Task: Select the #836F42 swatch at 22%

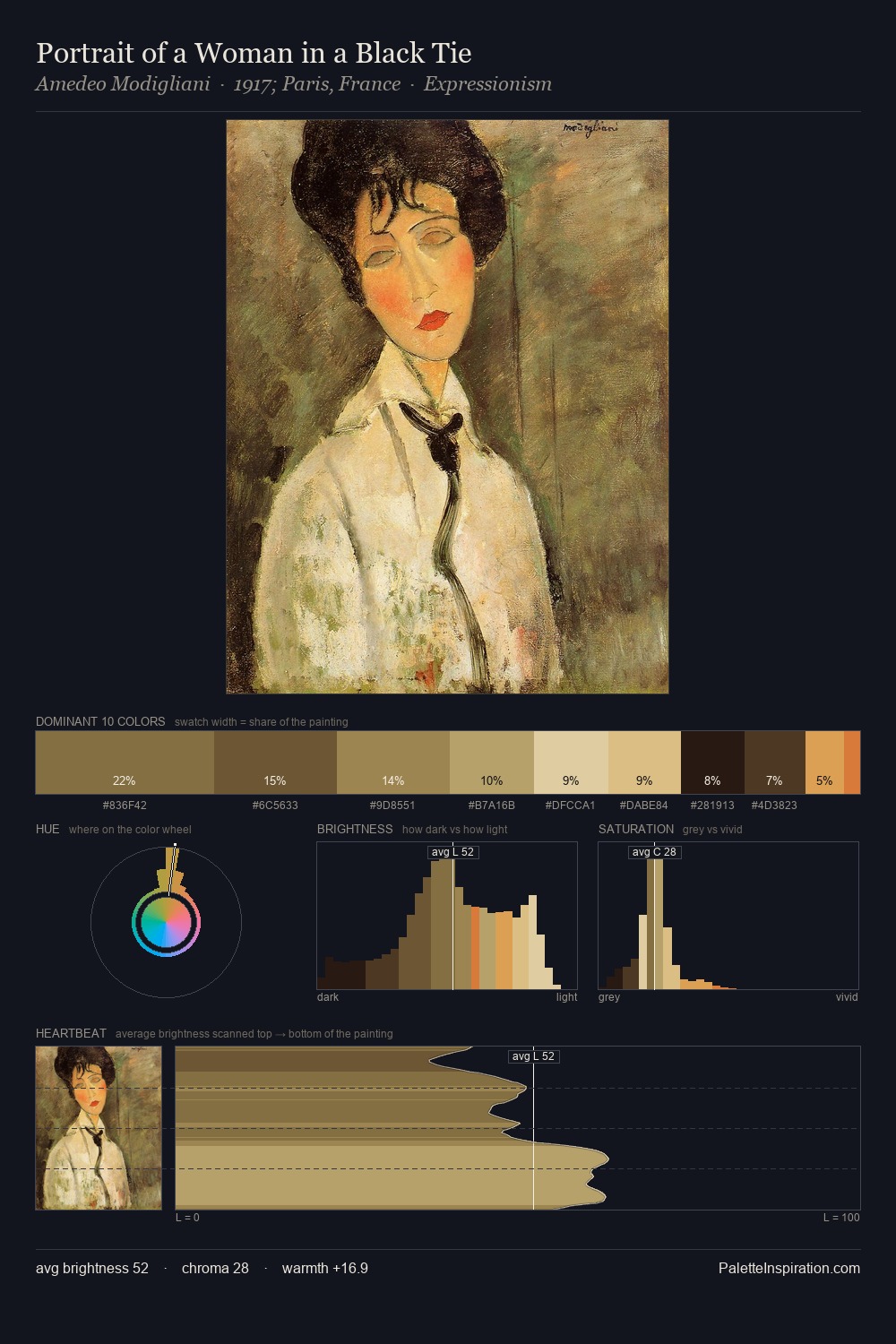Action: (125, 762)
